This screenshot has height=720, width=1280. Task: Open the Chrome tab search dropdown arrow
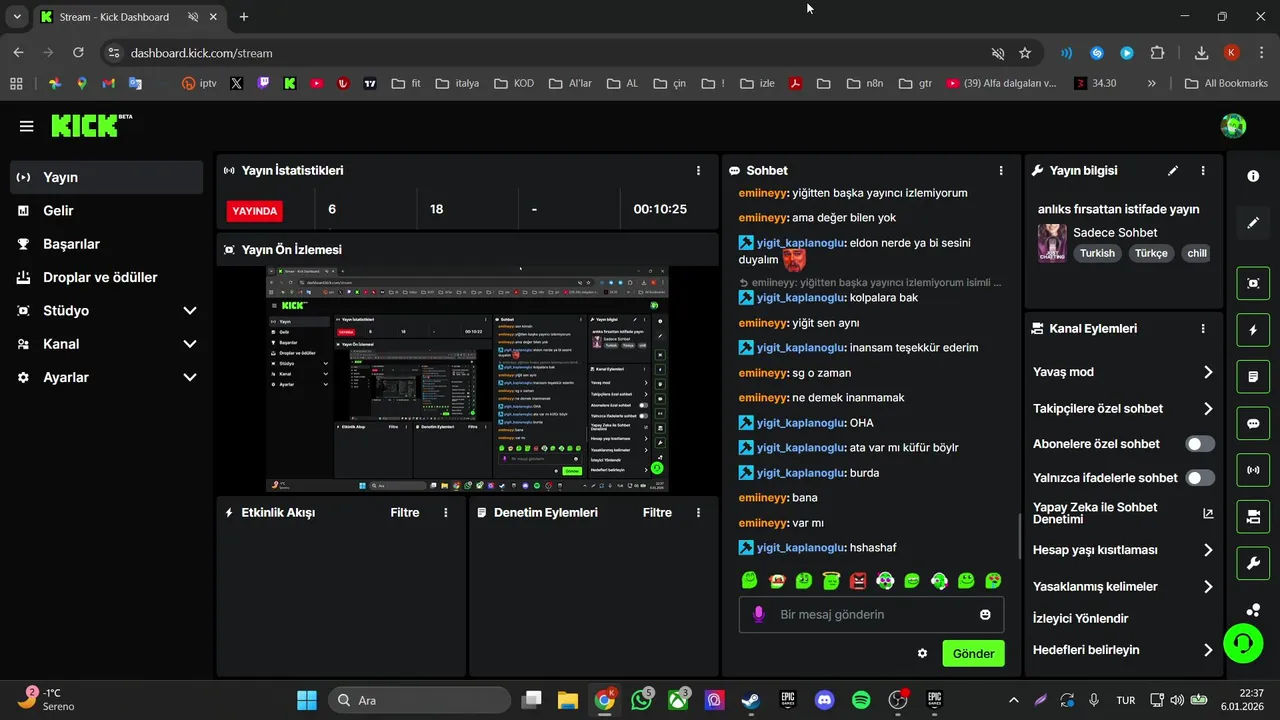pos(17,17)
